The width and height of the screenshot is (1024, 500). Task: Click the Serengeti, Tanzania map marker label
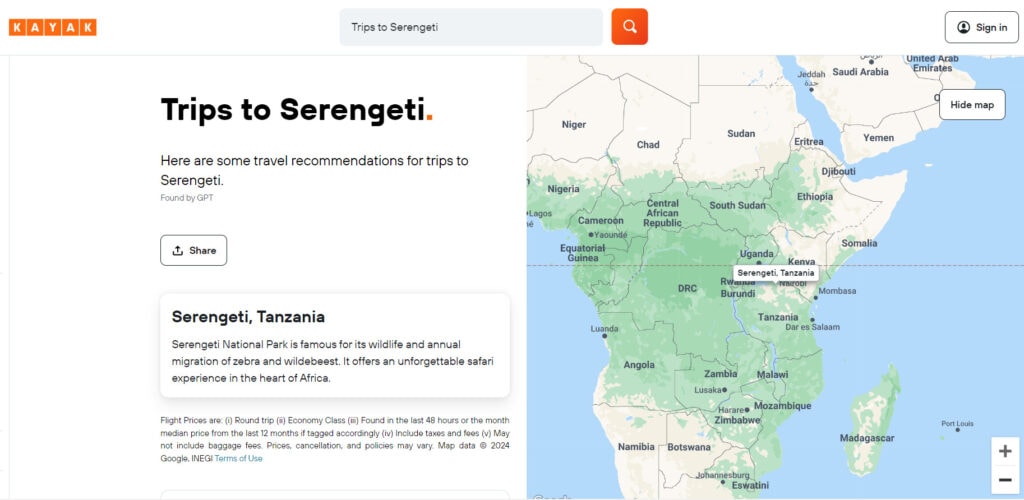click(776, 273)
